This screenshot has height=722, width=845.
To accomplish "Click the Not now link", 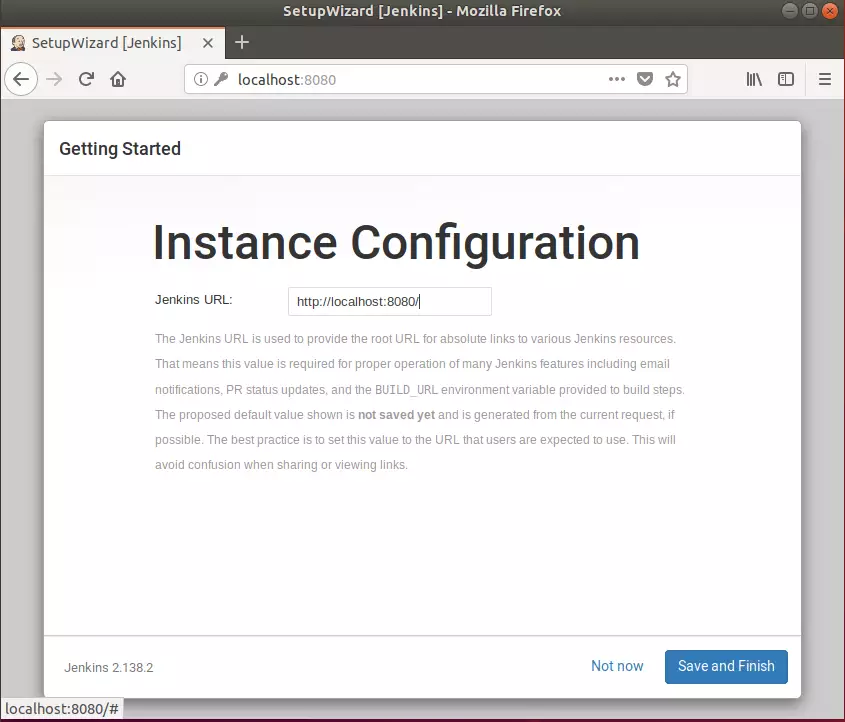I will click(617, 666).
